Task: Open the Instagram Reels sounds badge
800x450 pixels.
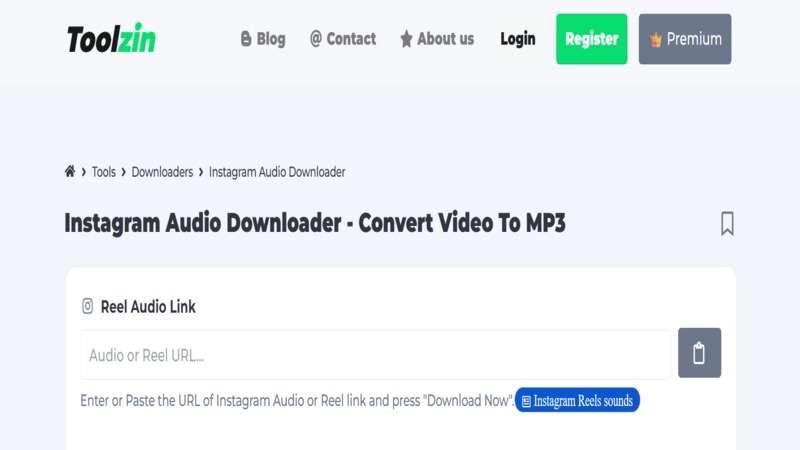Action: [x=577, y=400]
